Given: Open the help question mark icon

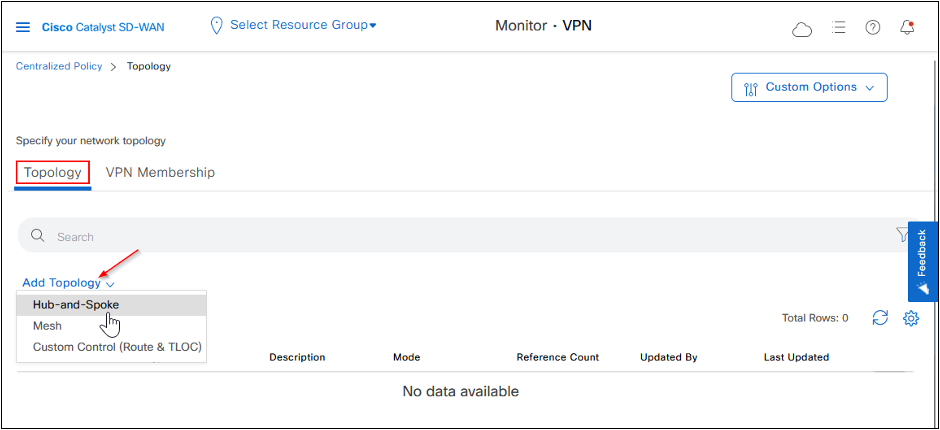Looking at the screenshot, I should click(x=873, y=27).
